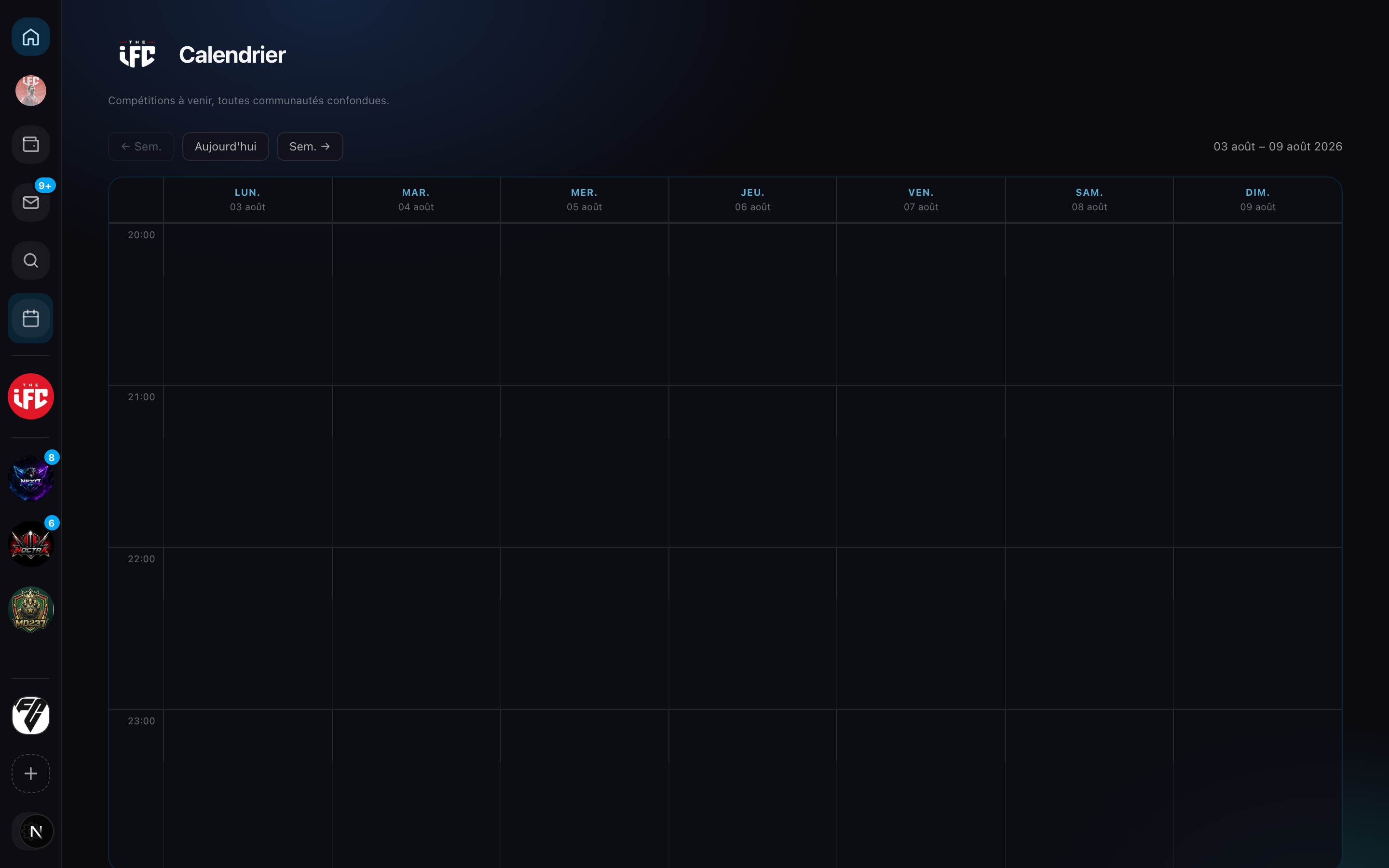Open the N avatar at sidebar bottom
The width and height of the screenshot is (1389, 868).
36,831
